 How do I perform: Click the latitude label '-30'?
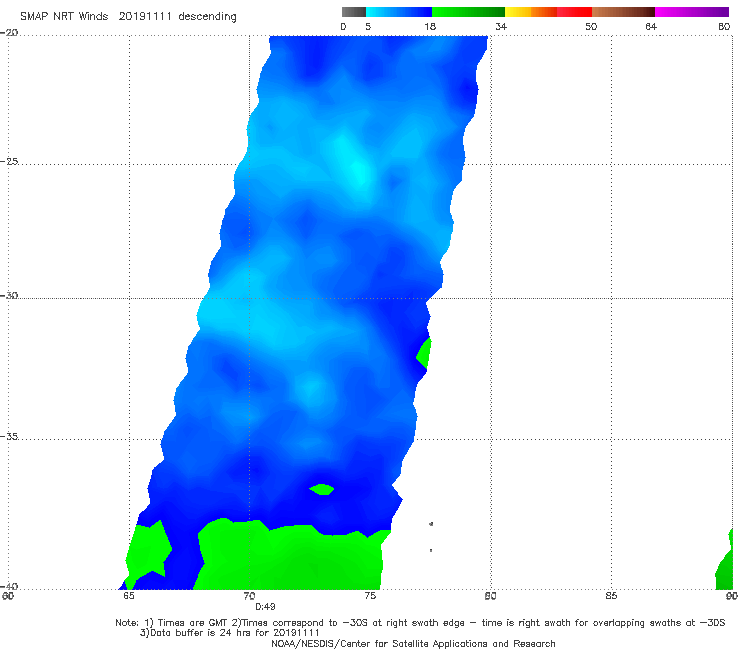(9, 295)
